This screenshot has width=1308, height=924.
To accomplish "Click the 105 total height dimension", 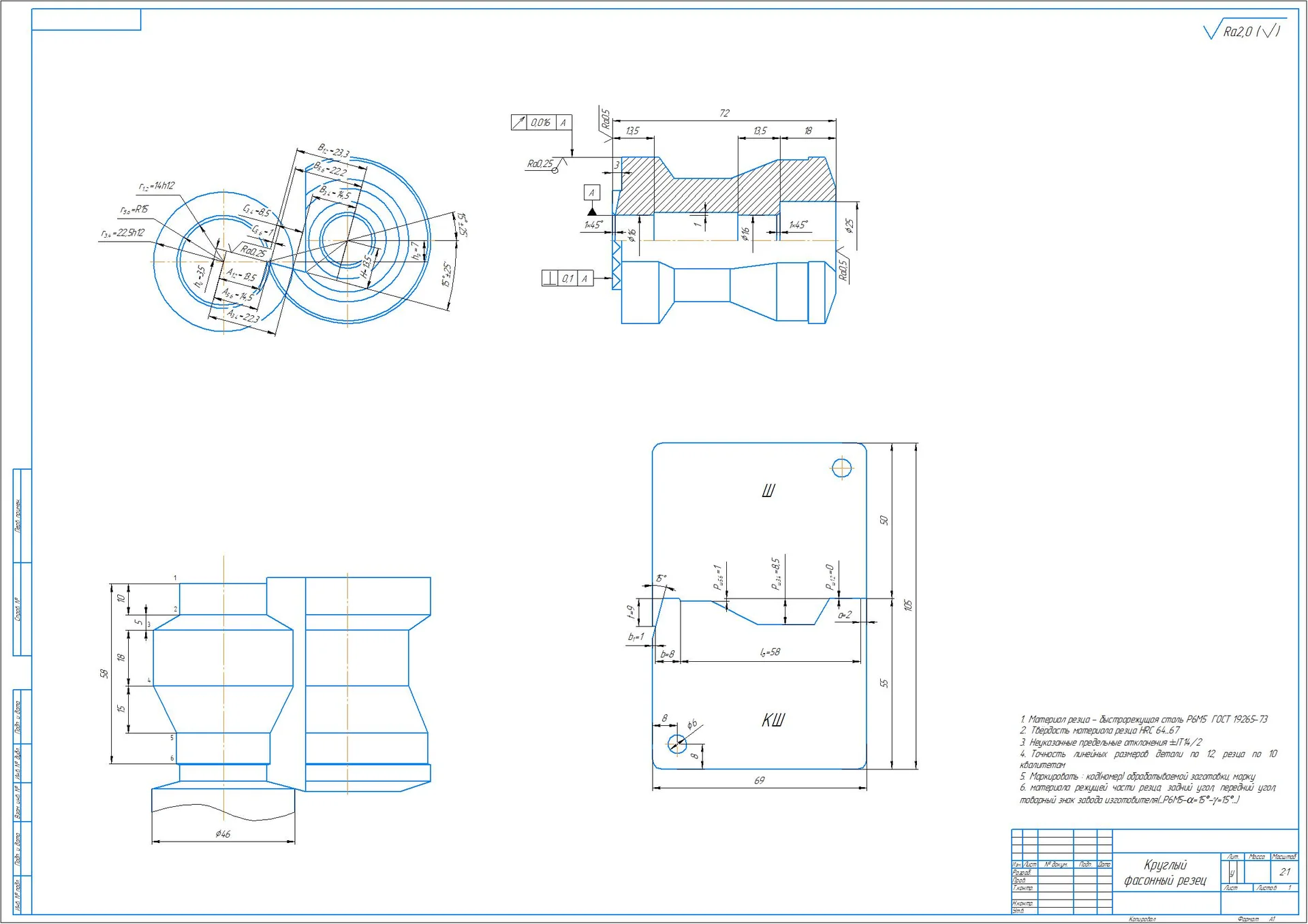I will [907, 605].
